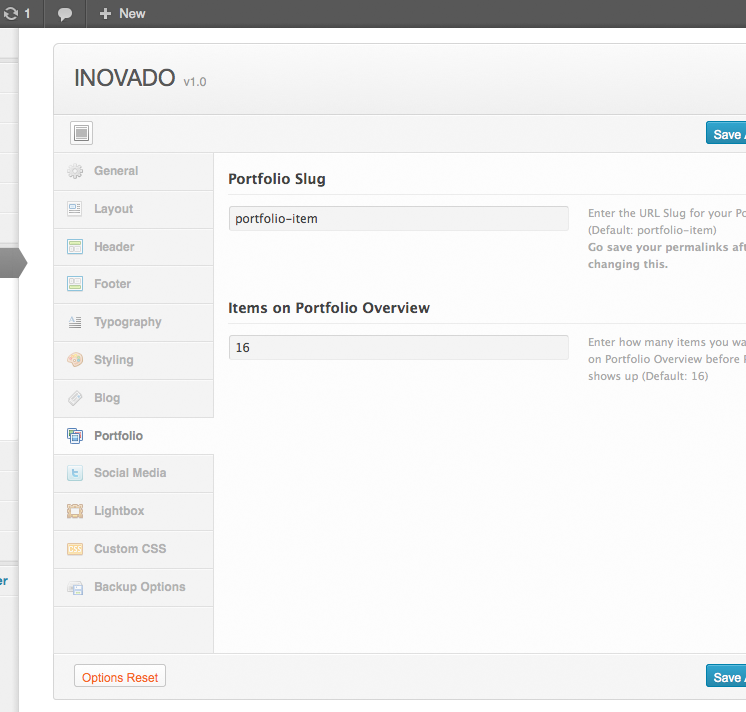Open the General options tab
746x712 pixels.
tap(134, 171)
